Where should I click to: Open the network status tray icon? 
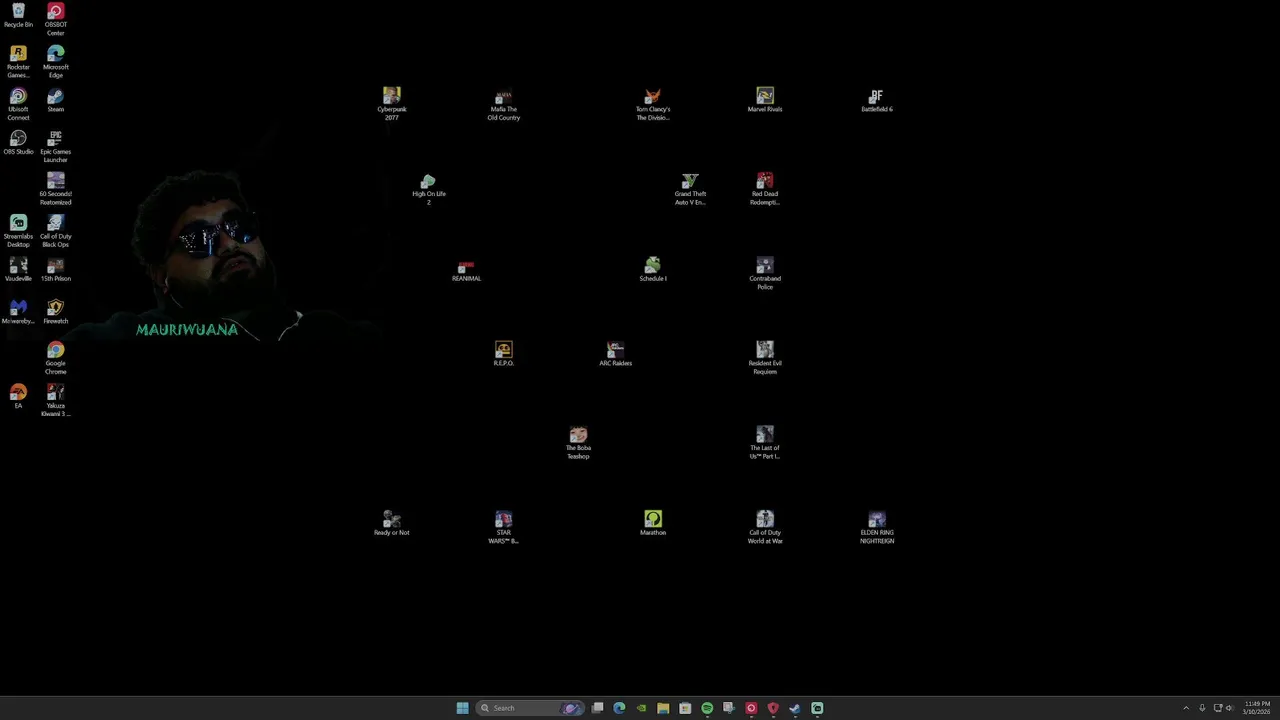1217,708
